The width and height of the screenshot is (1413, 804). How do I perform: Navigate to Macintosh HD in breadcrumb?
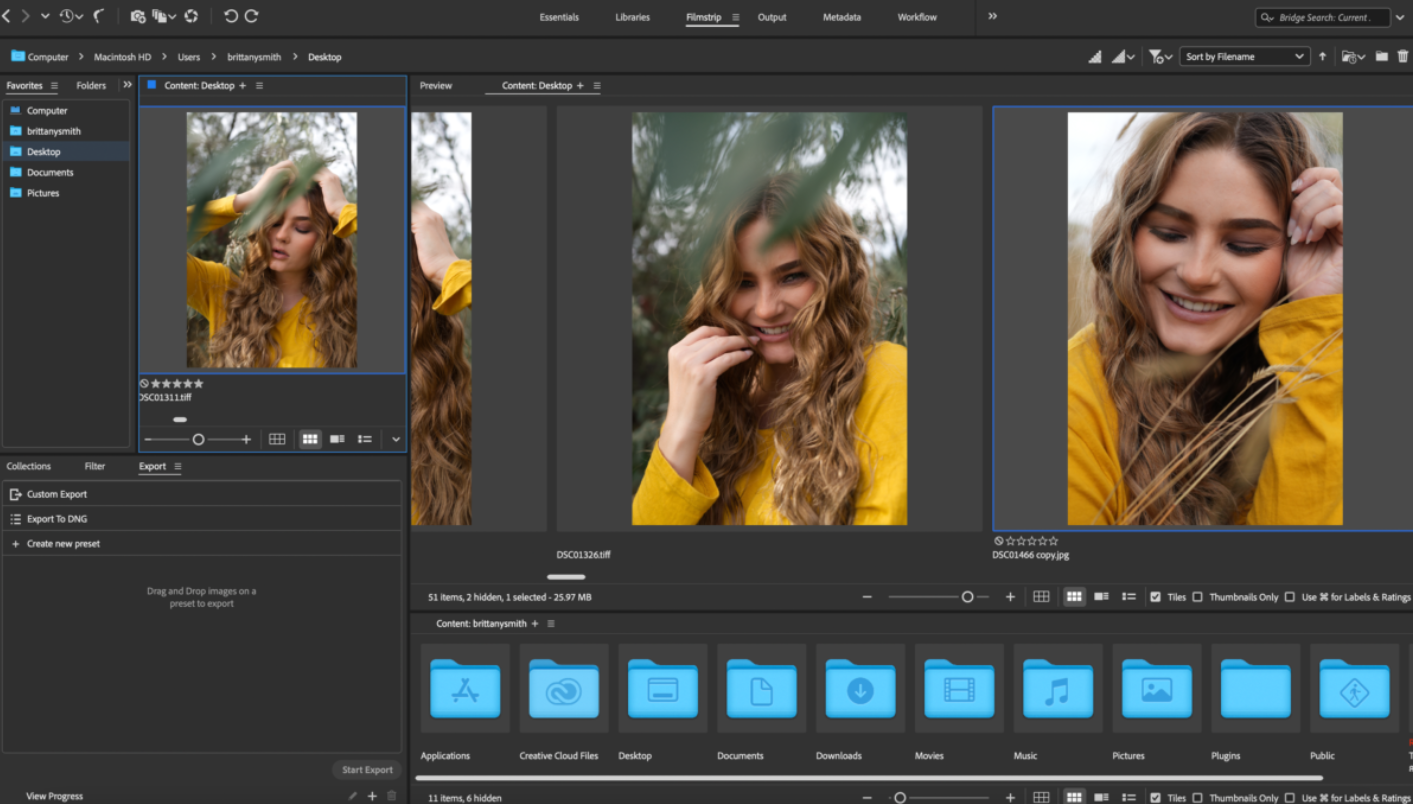coord(122,57)
